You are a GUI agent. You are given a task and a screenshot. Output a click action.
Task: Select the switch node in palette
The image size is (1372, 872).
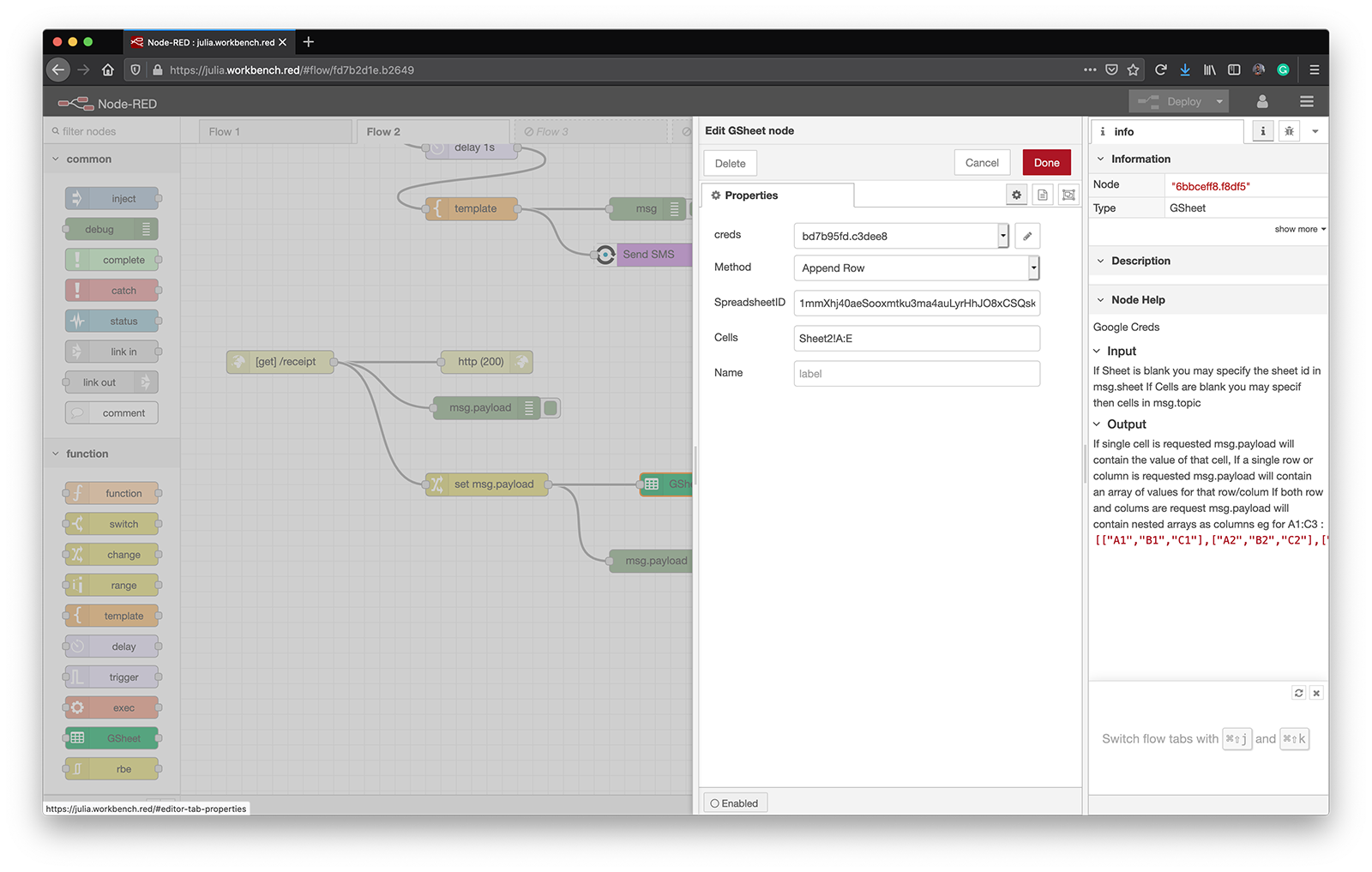[112, 524]
